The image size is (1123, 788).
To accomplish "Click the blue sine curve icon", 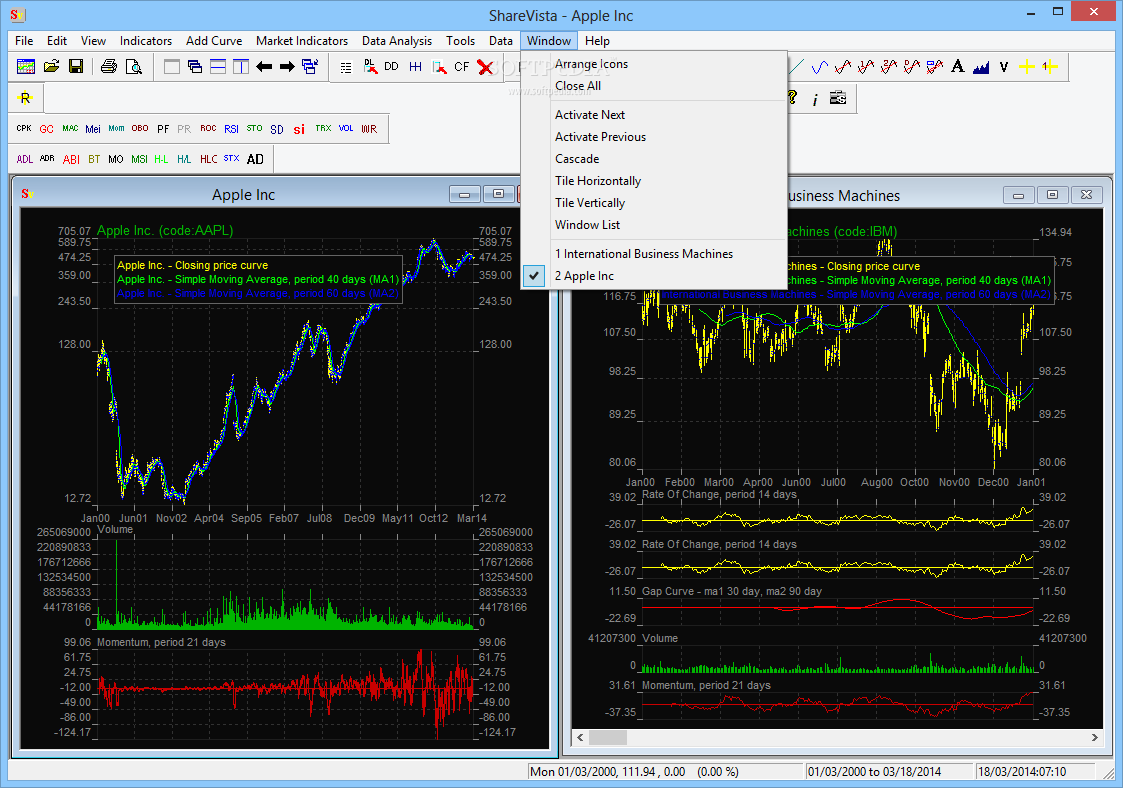I will click(x=819, y=67).
